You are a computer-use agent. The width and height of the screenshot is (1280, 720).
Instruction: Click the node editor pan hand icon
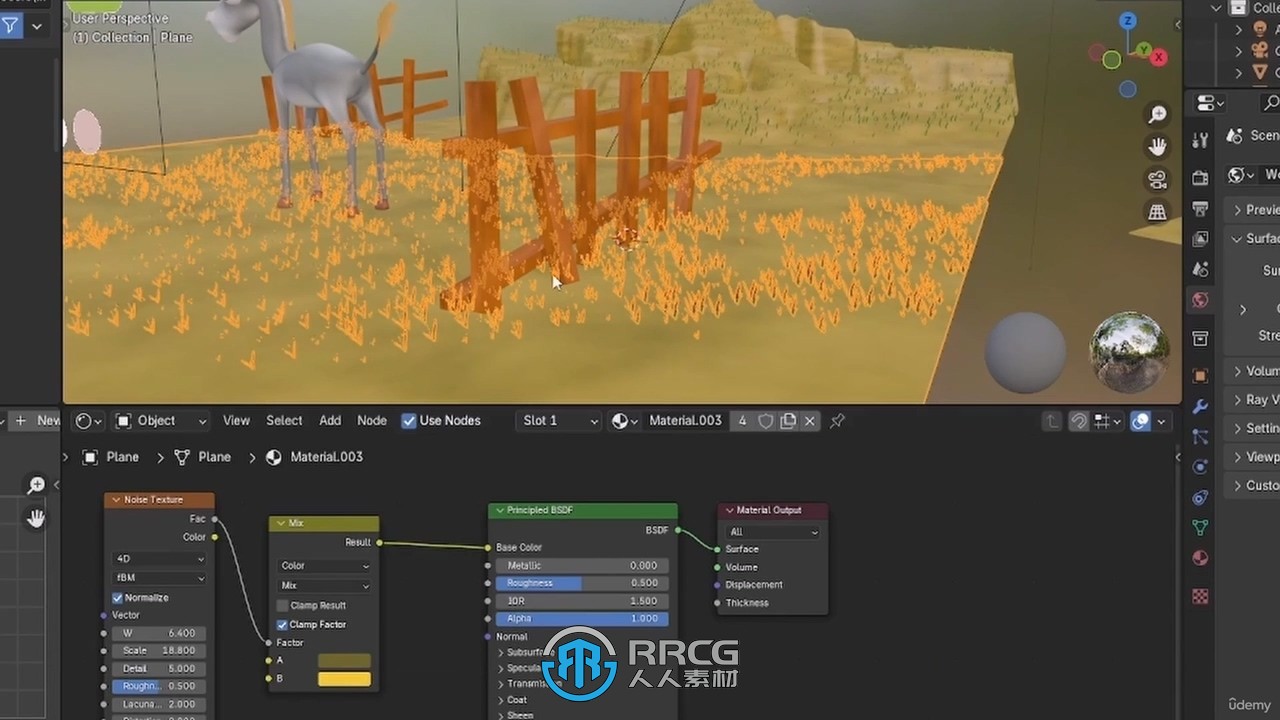click(36, 518)
